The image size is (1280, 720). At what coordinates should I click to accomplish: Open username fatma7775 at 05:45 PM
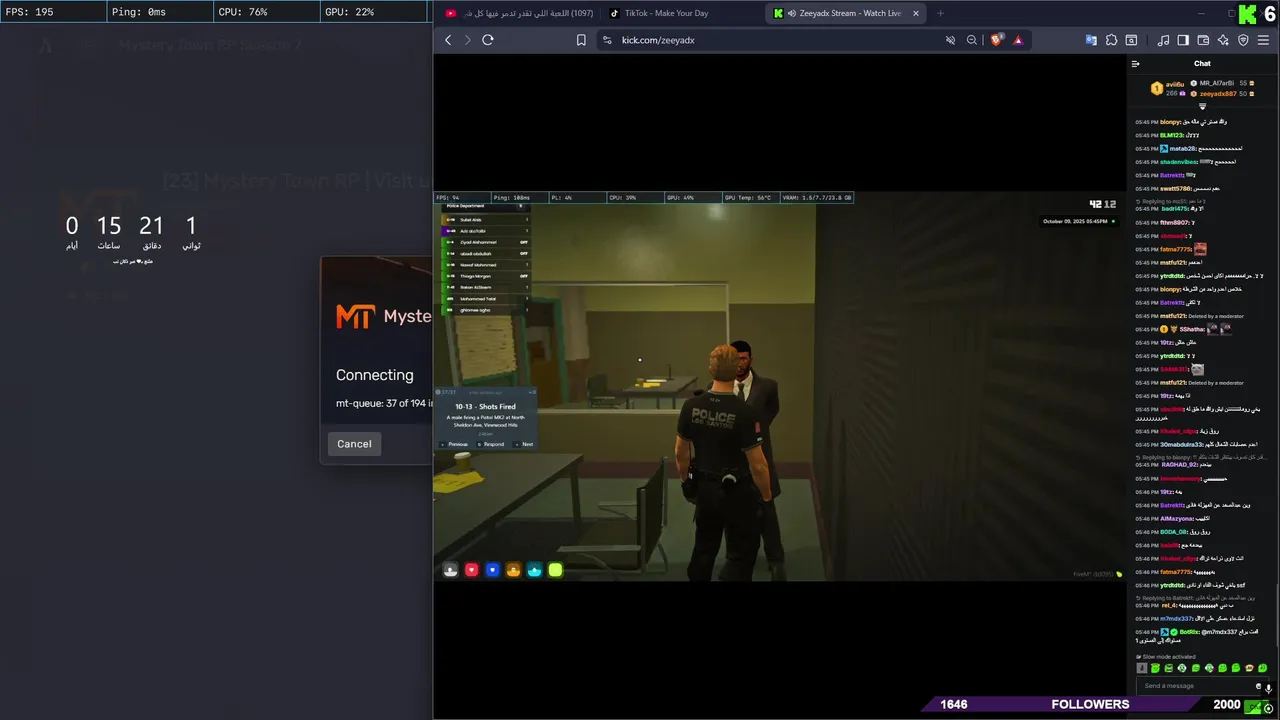(1175, 249)
